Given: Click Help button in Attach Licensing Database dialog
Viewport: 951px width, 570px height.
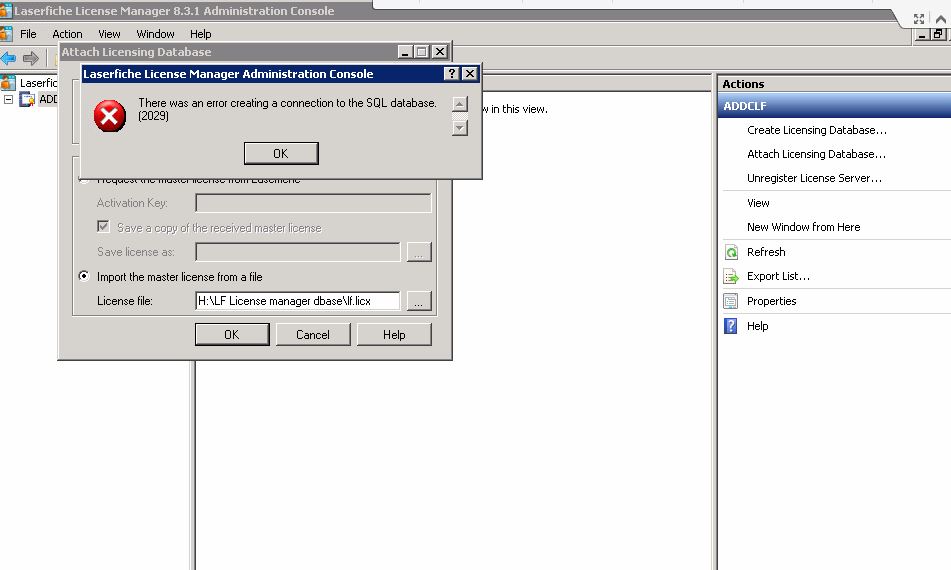Looking at the screenshot, I should (x=394, y=334).
